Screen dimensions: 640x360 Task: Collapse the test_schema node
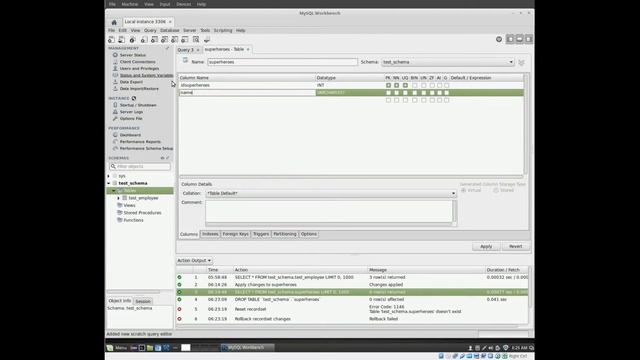[x=109, y=183]
